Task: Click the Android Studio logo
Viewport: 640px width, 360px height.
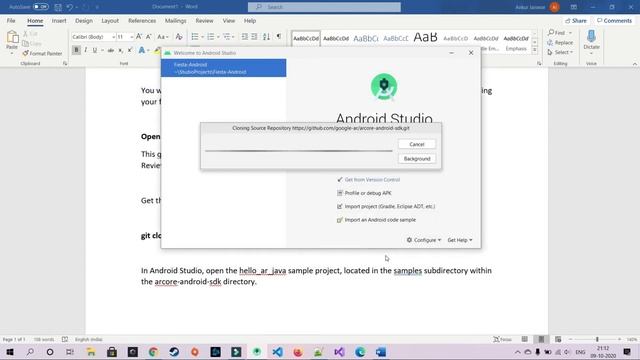Action: (384, 87)
